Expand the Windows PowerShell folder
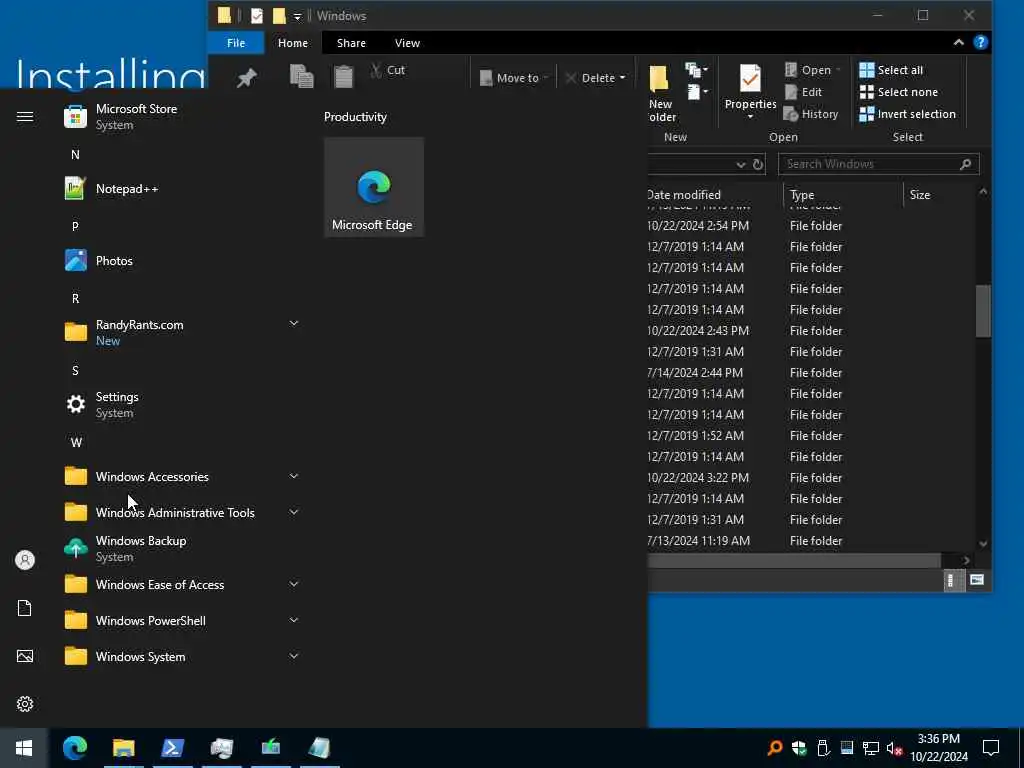Image resolution: width=1024 pixels, height=768 pixels. (x=183, y=620)
